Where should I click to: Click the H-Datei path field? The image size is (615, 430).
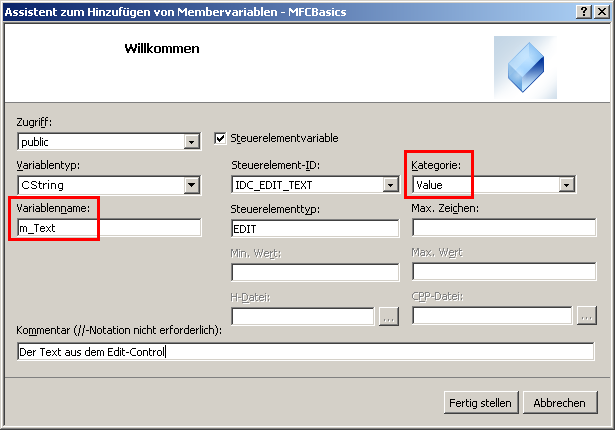pyautogui.click(x=303, y=317)
